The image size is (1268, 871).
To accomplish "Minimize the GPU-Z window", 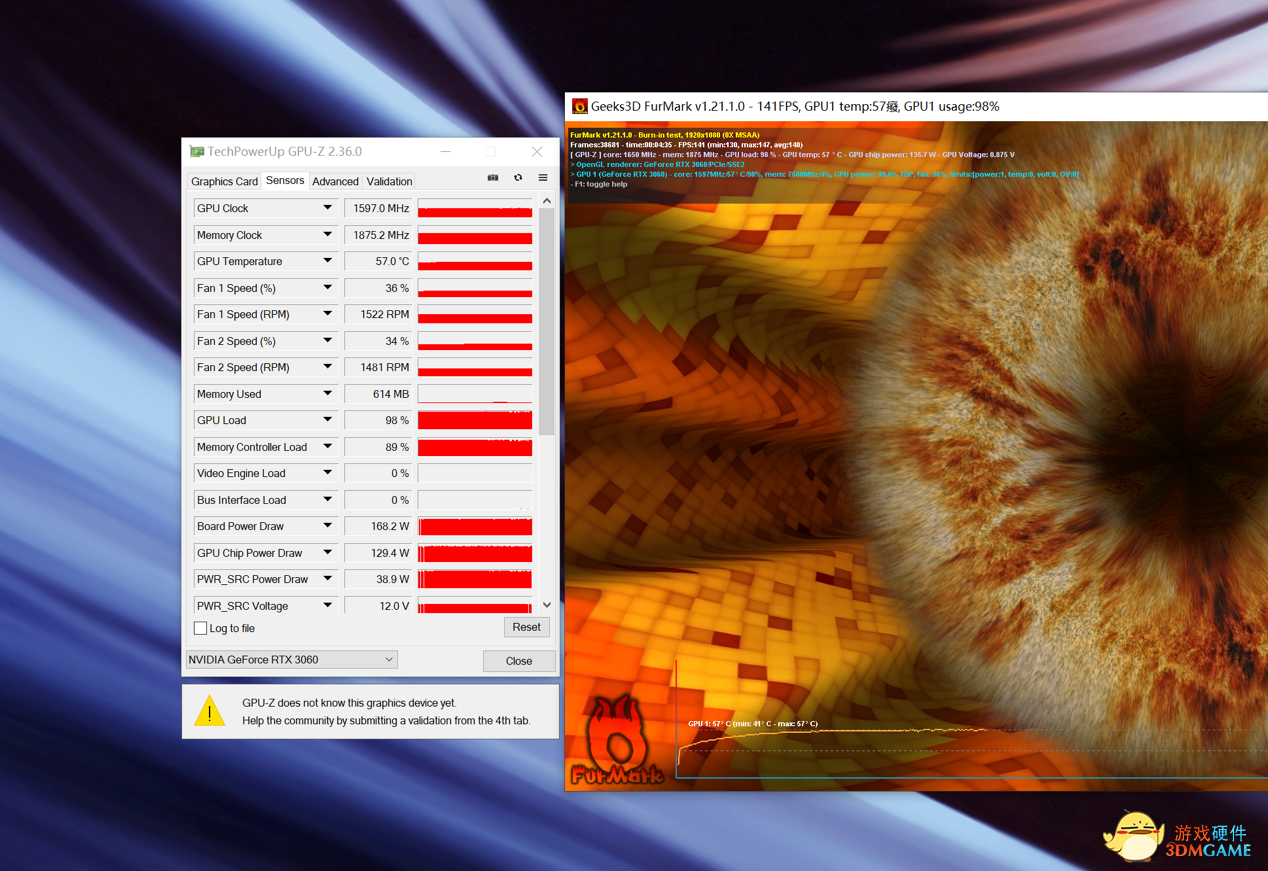I will [x=445, y=152].
